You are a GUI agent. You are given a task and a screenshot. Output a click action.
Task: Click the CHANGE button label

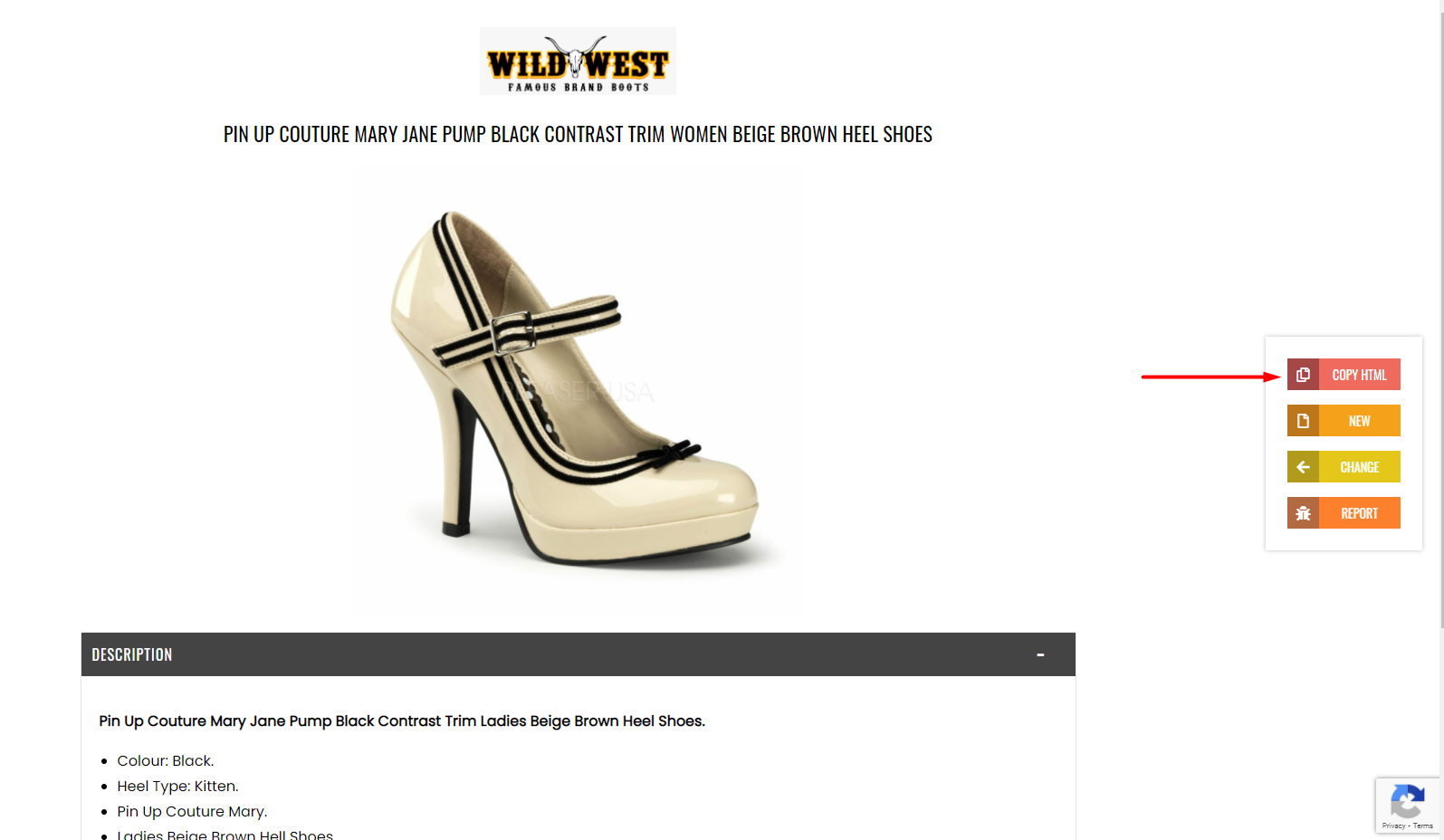pos(1359,467)
